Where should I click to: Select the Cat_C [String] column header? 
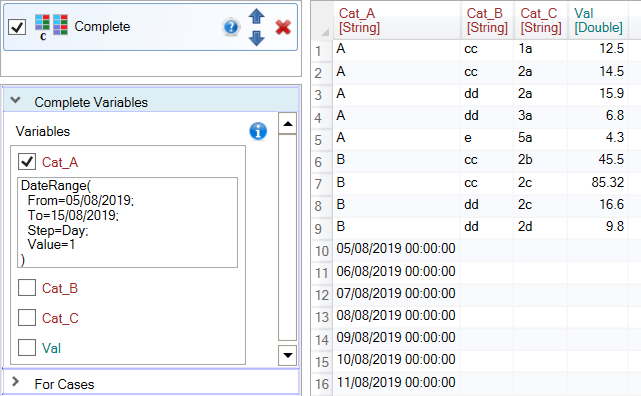(540, 20)
